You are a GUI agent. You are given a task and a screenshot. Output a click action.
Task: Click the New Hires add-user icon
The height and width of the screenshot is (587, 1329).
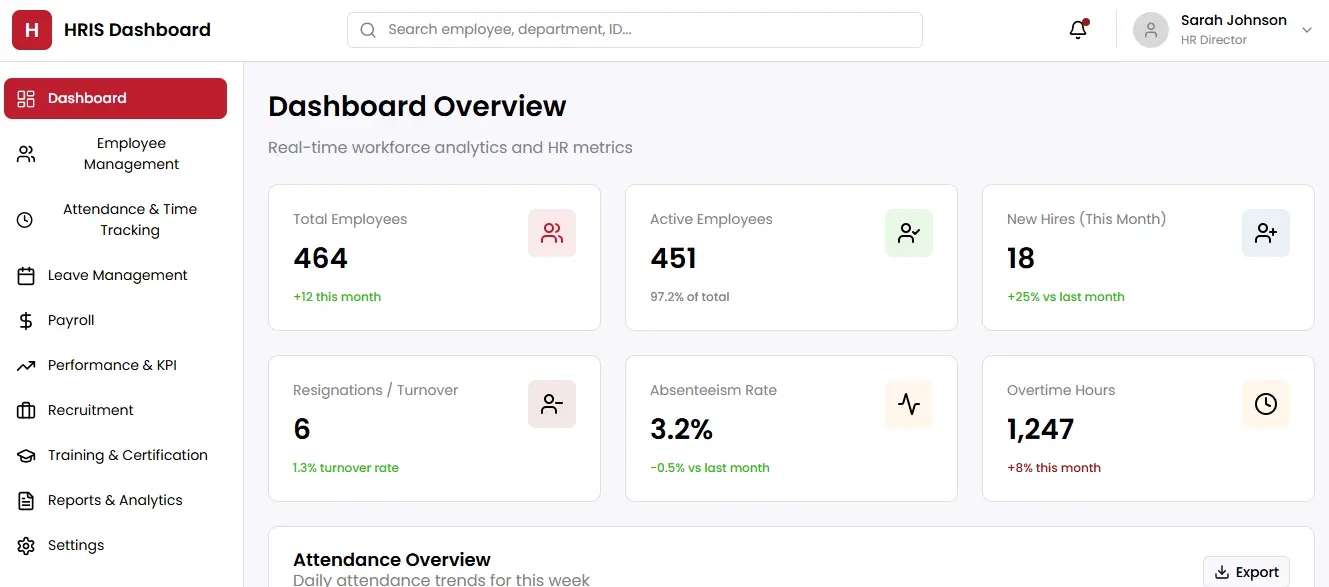click(1266, 233)
